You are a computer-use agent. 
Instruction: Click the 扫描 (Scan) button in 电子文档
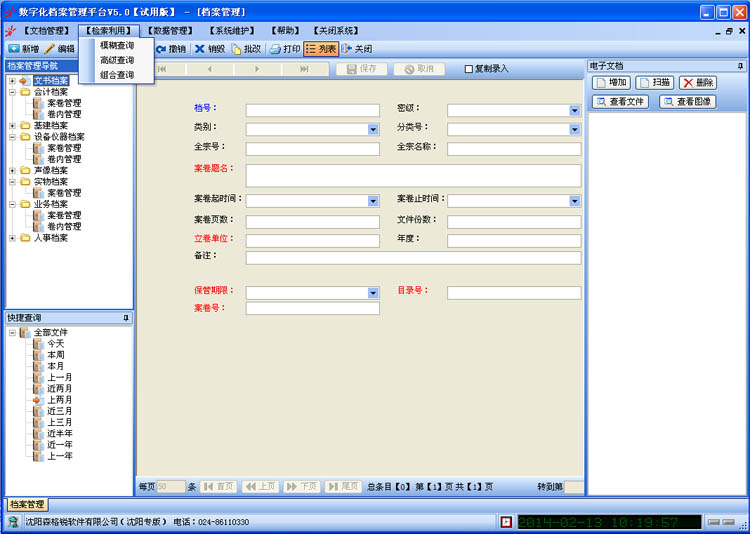[655, 83]
